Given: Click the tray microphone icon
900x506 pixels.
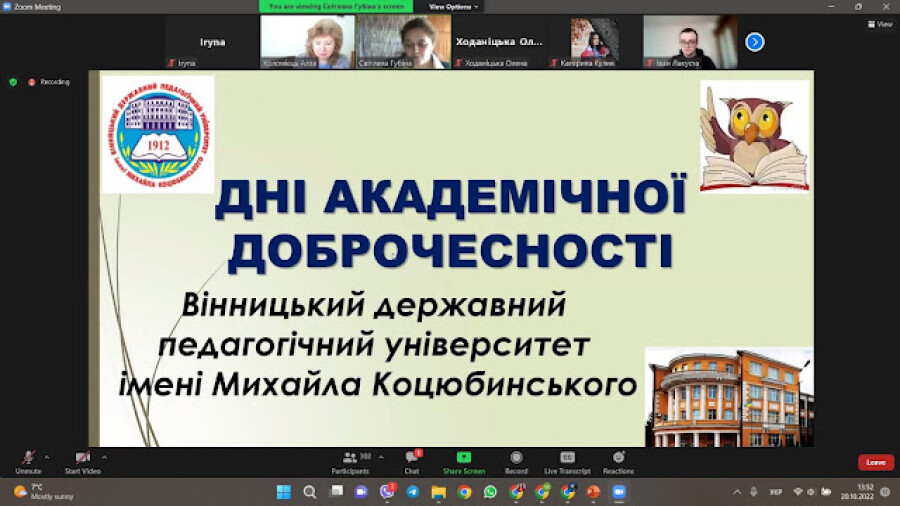Looking at the screenshot, I should [754, 492].
